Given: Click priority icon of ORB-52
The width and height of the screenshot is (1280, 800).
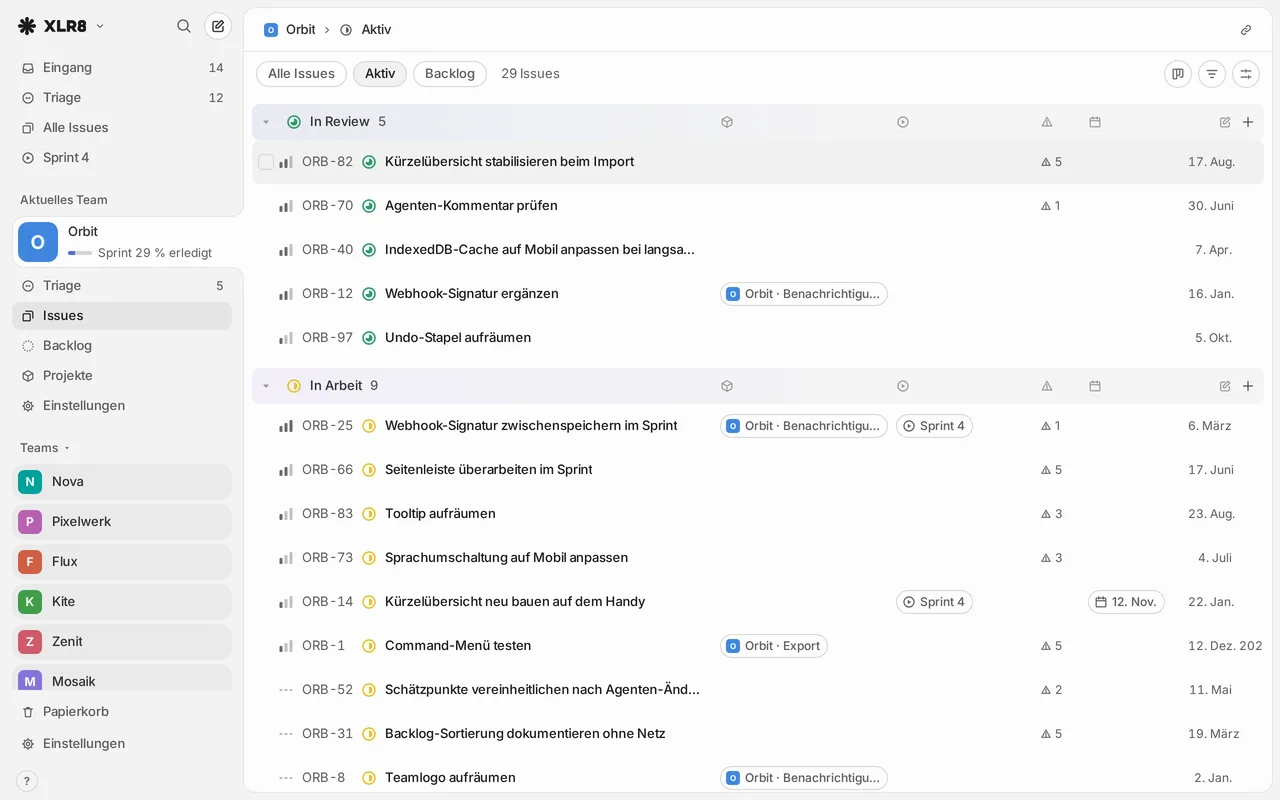Looking at the screenshot, I should point(286,690).
